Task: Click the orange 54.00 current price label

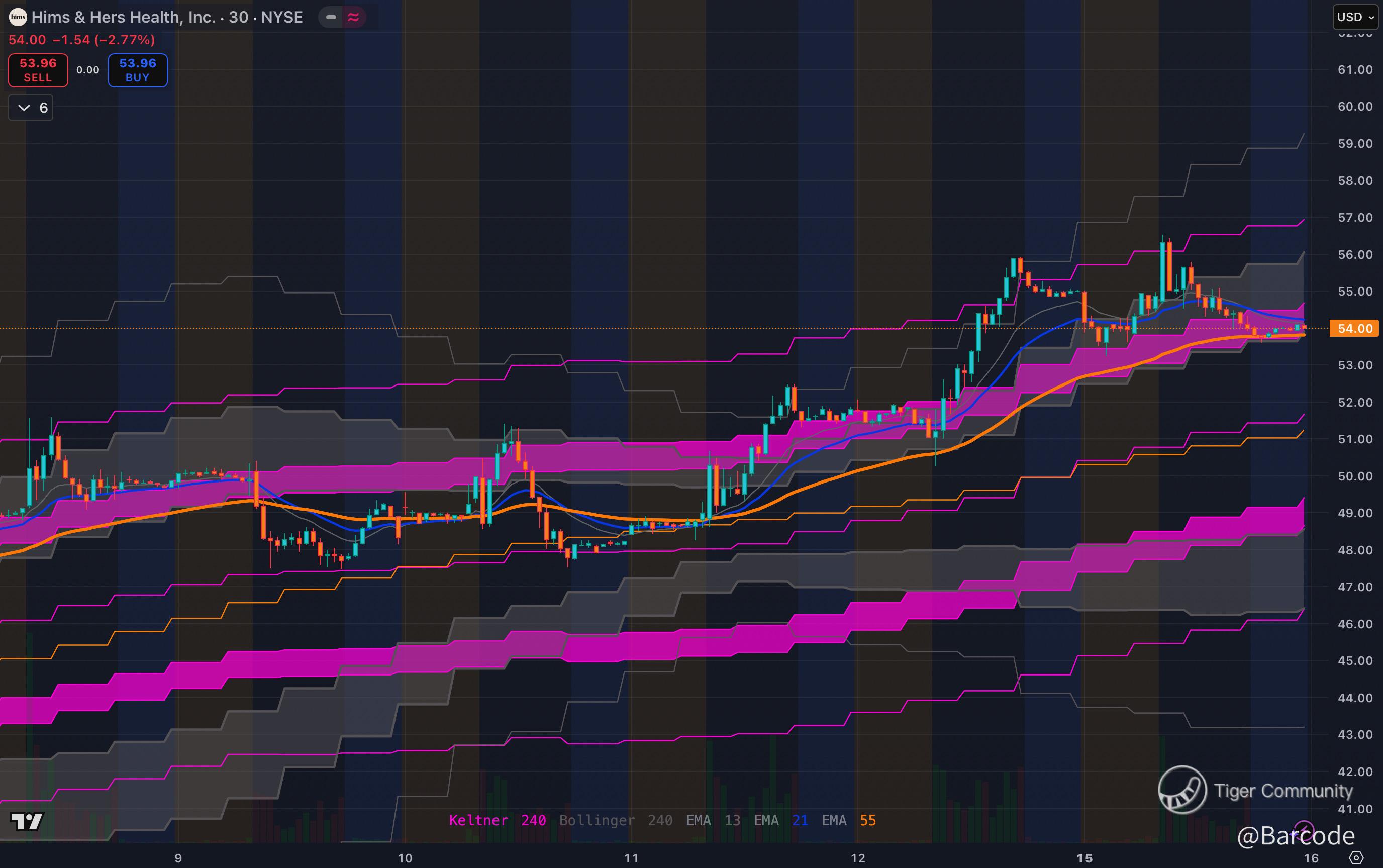Action: click(x=1354, y=328)
